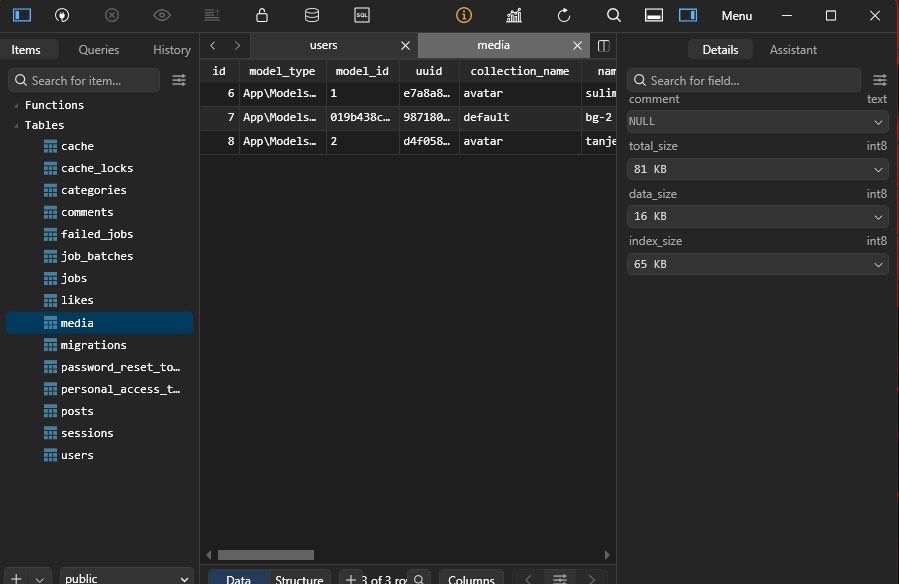Screen dimensions: 899x584
Task: Click the back navigation arrow
Action: tap(213, 45)
